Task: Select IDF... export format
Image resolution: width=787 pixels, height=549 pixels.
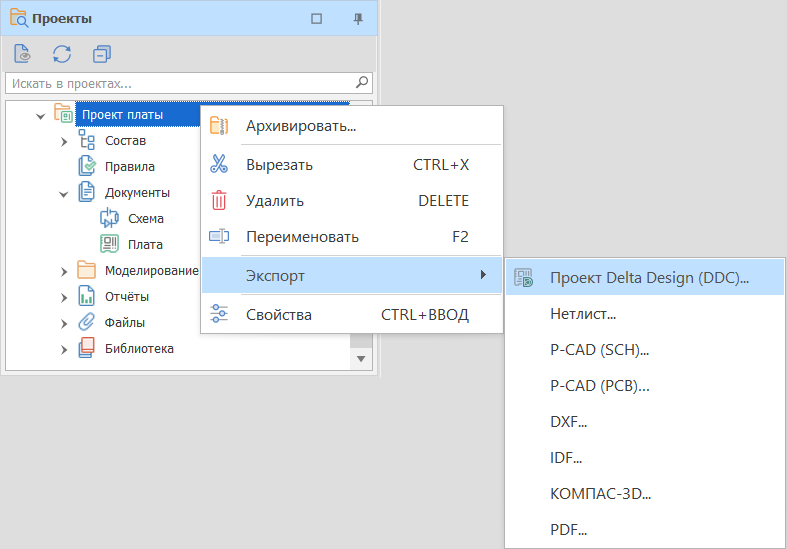Action: [x=645, y=458]
